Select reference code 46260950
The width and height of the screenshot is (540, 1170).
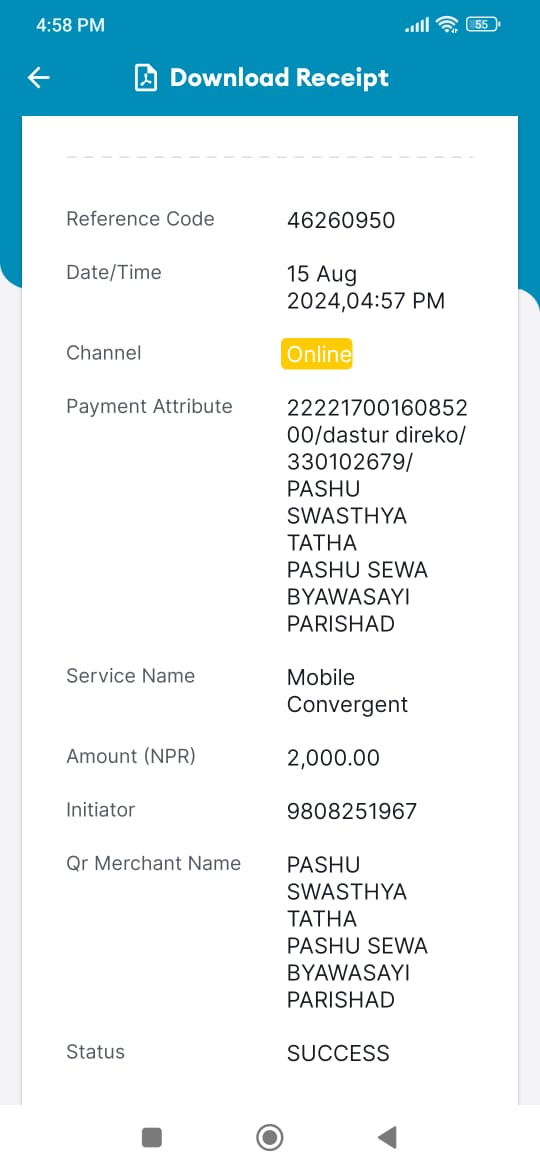(341, 220)
